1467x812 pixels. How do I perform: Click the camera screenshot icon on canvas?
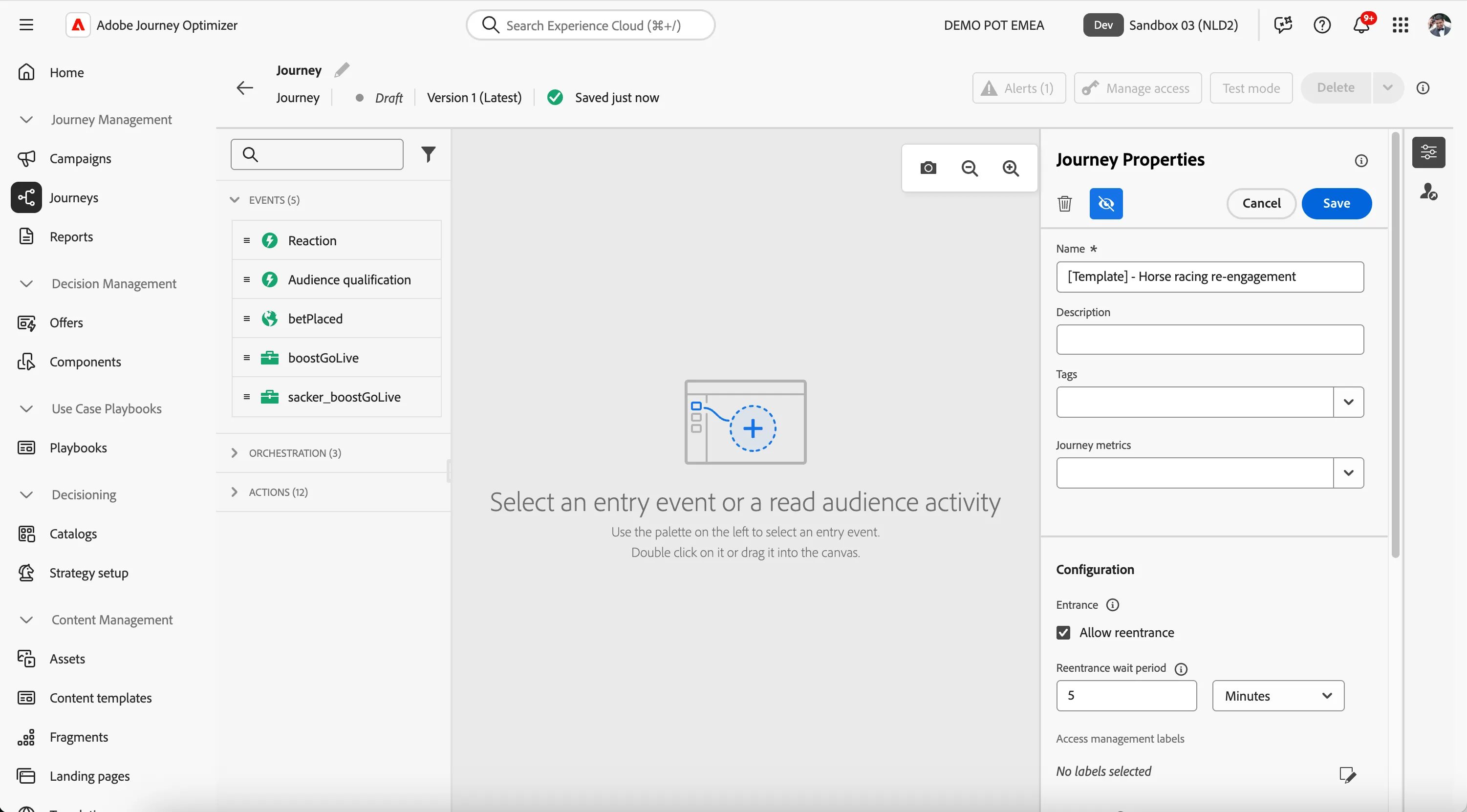pyautogui.click(x=928, y=168)
